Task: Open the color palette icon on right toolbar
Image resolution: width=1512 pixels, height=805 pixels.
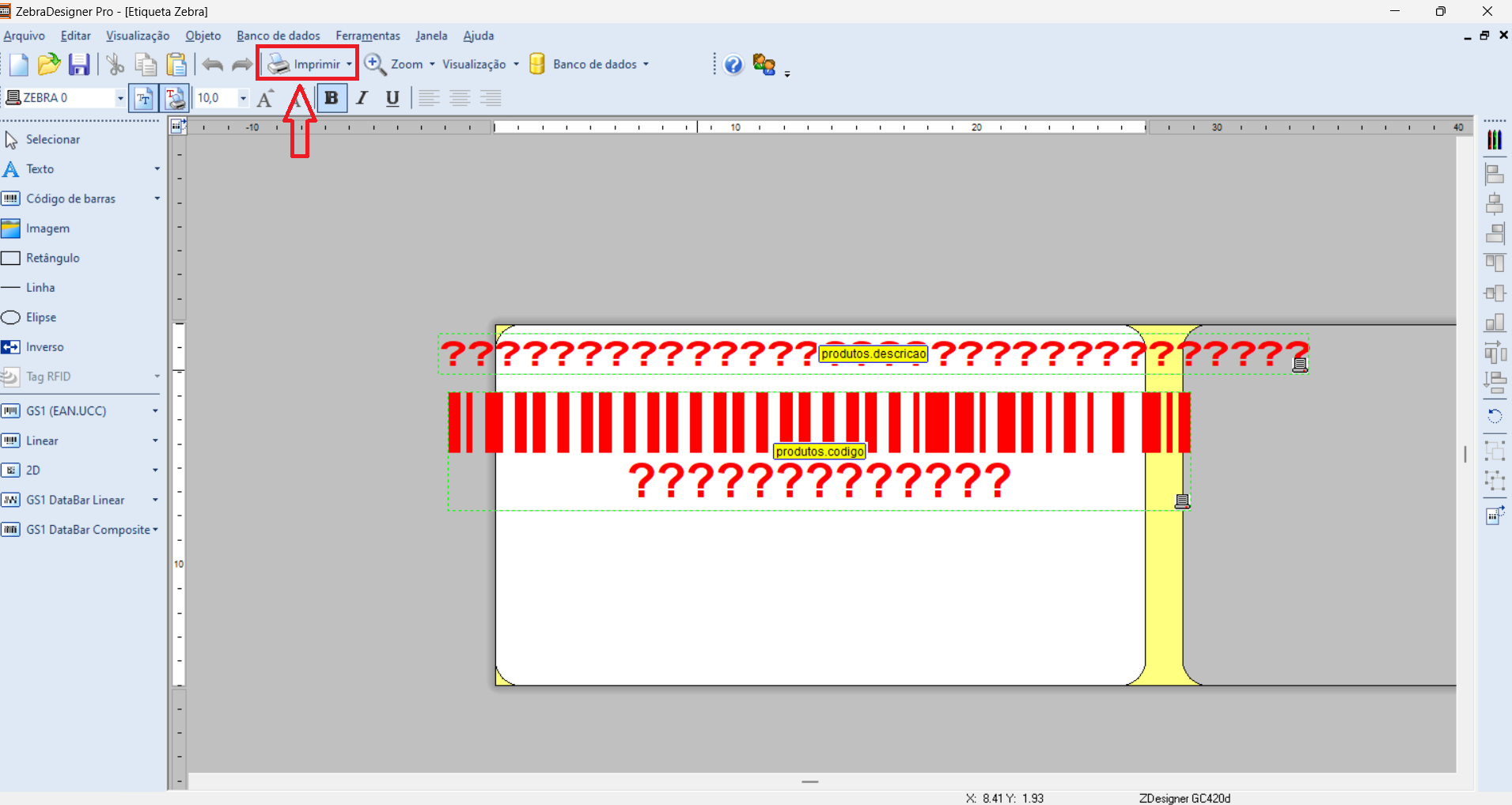Action: pyautogui.click(x=1495, y=140)
